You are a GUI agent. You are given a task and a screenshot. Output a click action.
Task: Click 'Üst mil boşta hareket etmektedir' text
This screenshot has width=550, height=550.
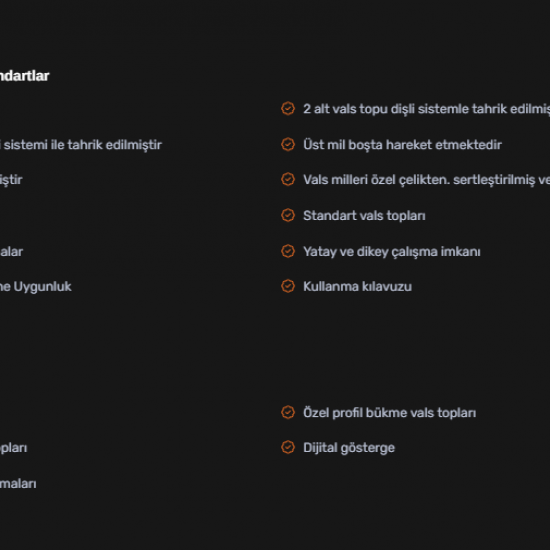pyautogui.click(x=402, y=145)
